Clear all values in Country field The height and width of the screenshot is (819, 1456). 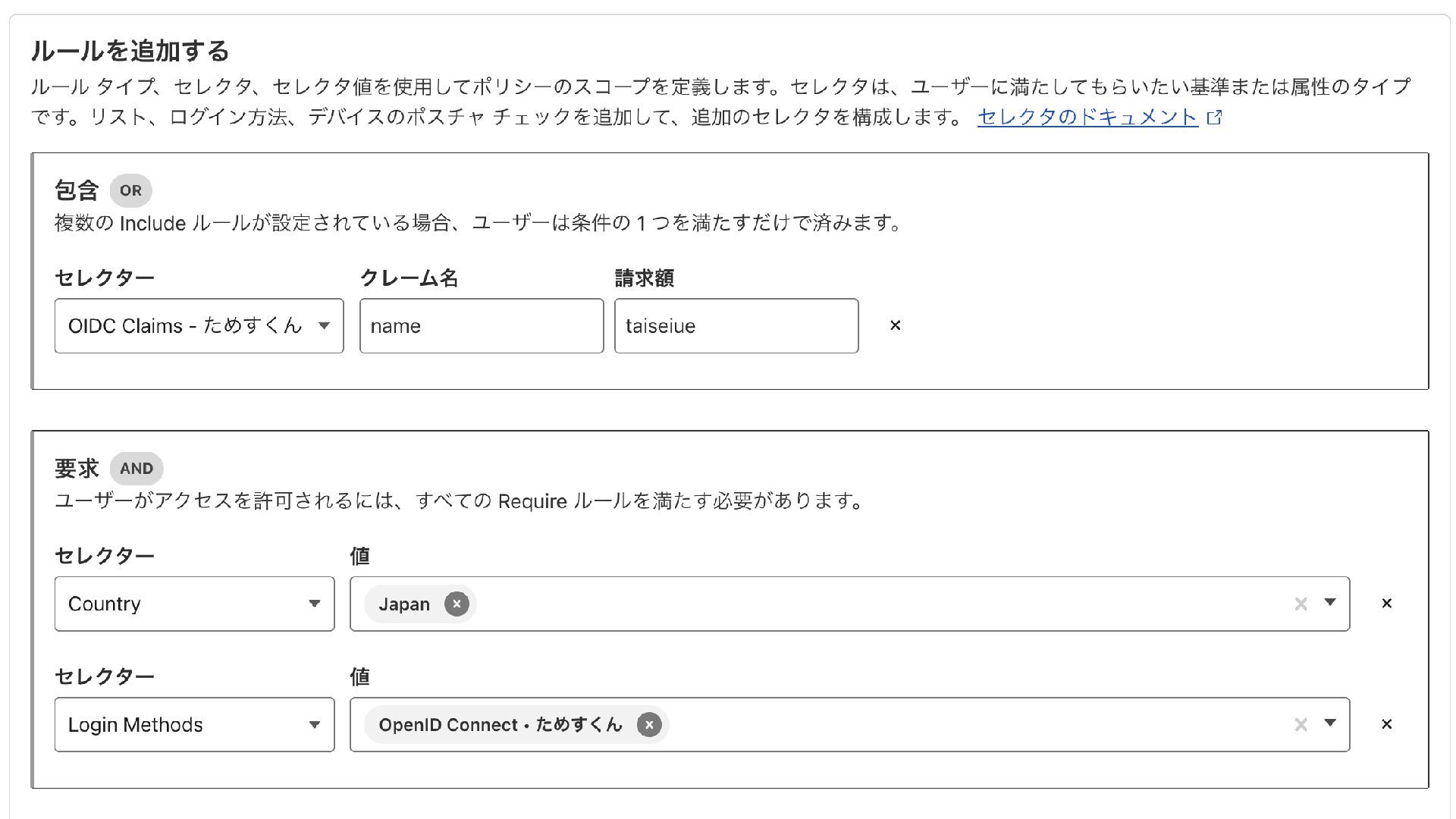pos(1301,604)
